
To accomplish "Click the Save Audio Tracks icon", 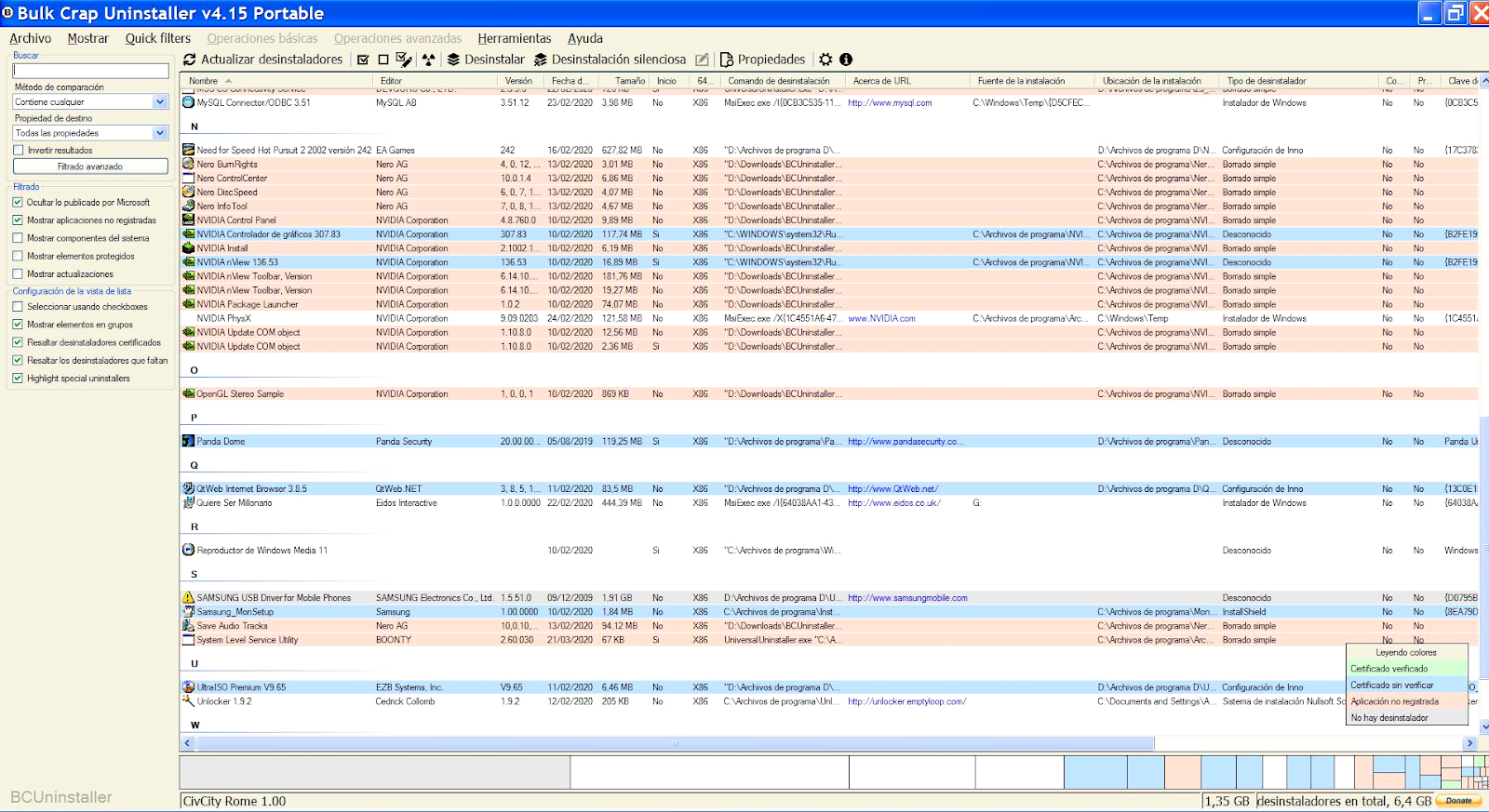I will 188,626.
